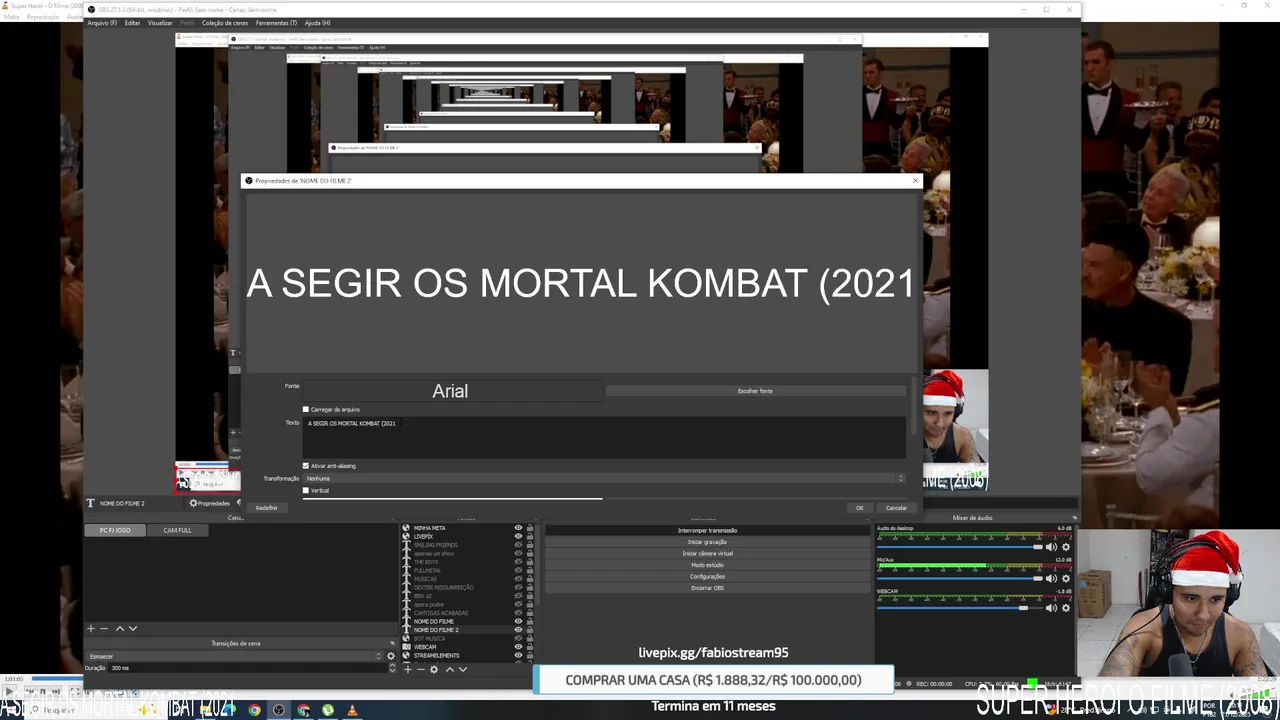Mute Mic/Aux speaker icon
Screen dimensions: 1280x720
pyautogui.click(x=1051, y=579)
